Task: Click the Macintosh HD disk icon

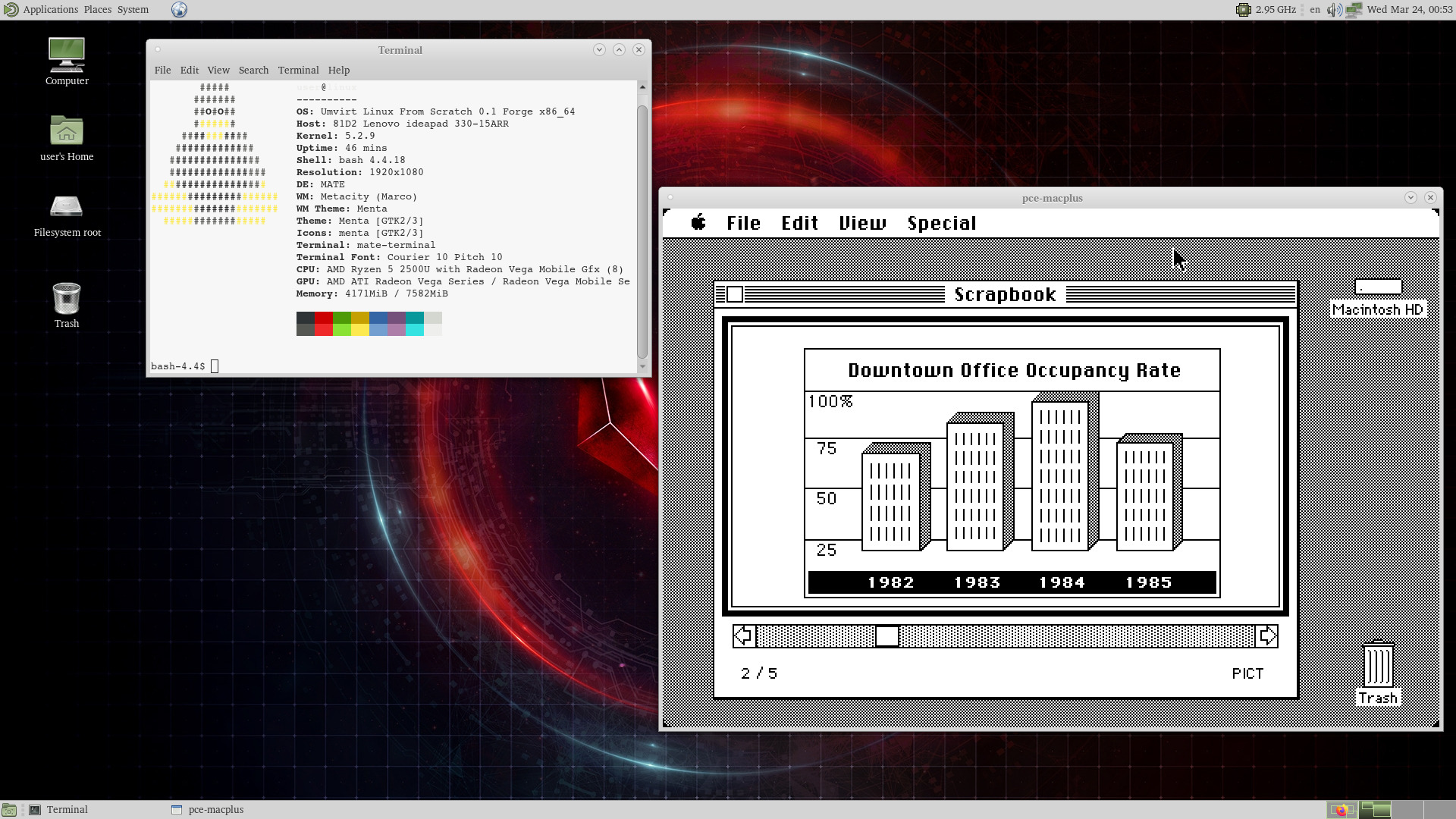Action: 1378,287
